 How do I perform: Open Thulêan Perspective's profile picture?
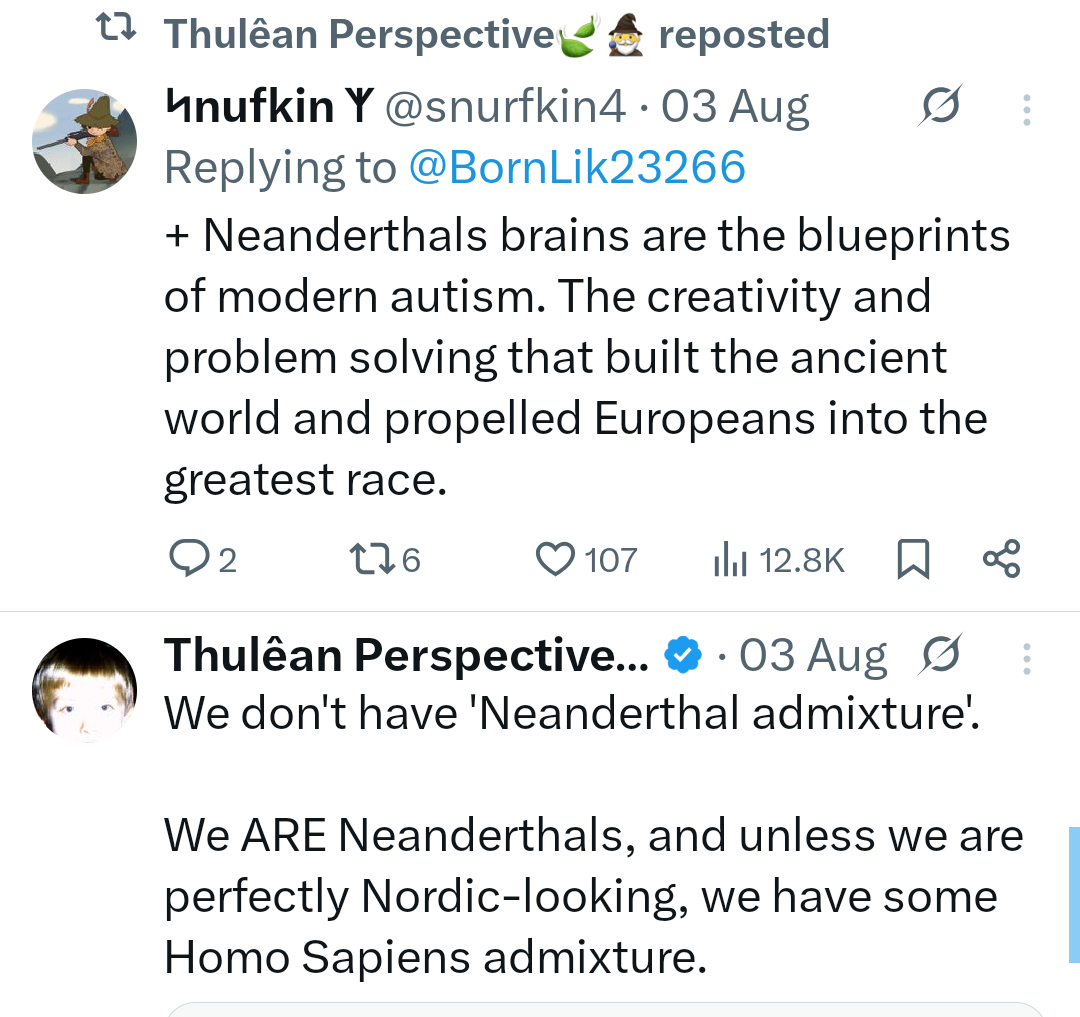tap(85, 690)
